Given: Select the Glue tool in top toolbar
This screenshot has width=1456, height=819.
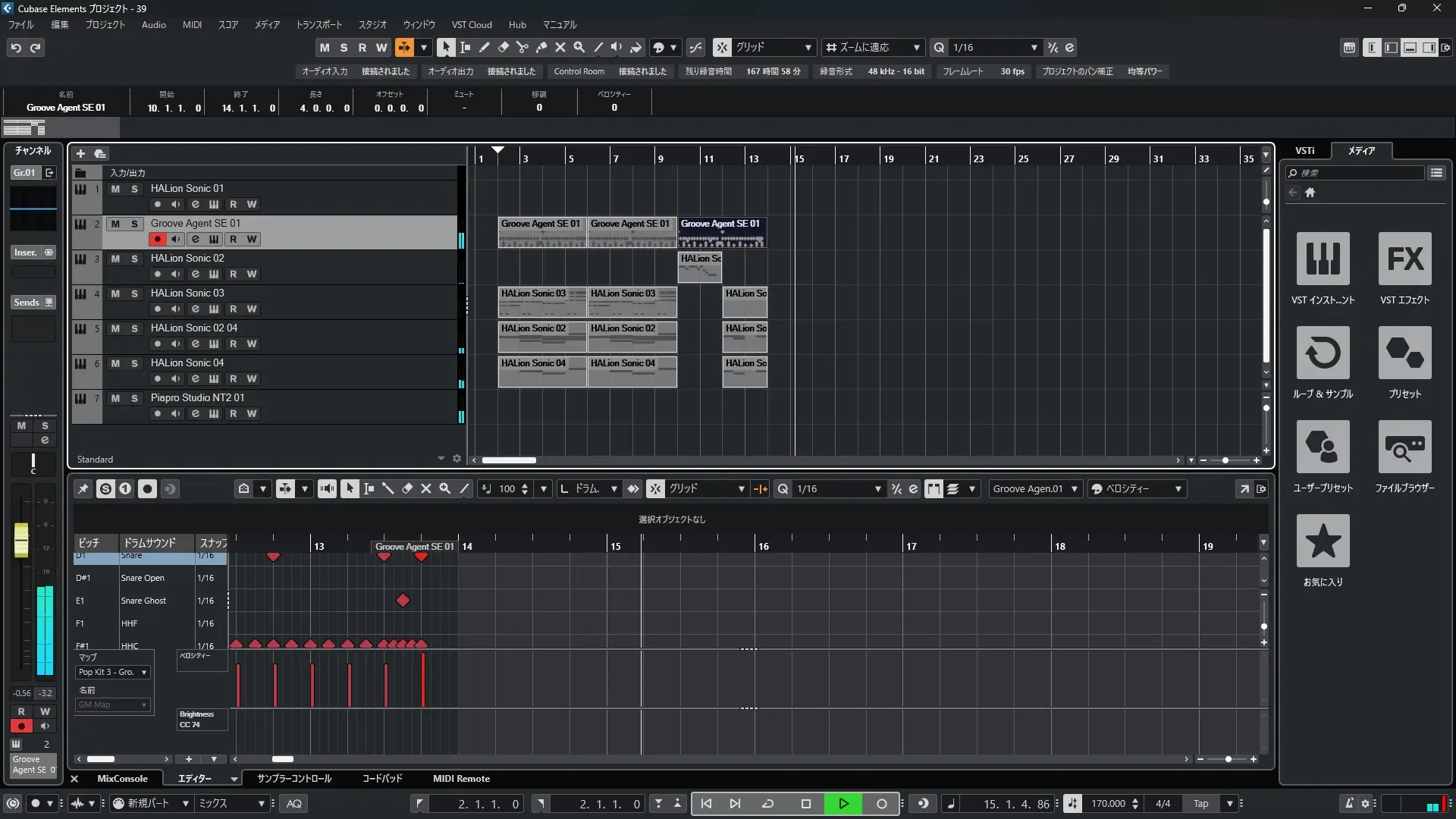Looking at the screenshot, I should [541, 47].
